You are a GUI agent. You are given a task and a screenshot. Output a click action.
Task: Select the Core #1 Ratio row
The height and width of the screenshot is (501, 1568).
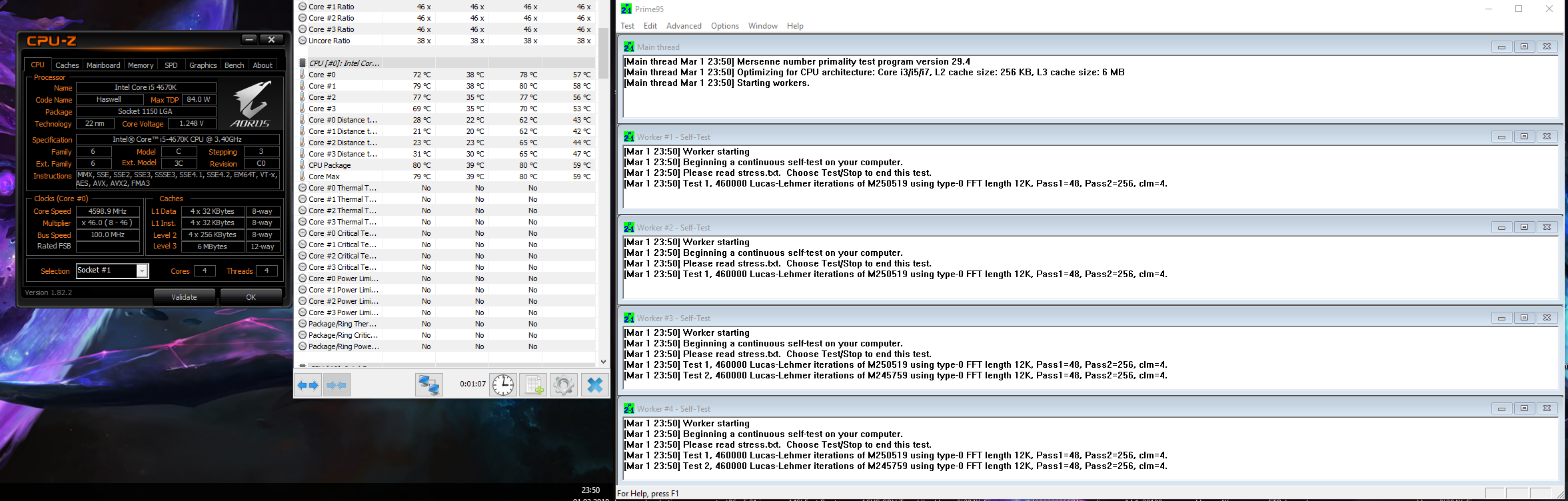(445, 7)
